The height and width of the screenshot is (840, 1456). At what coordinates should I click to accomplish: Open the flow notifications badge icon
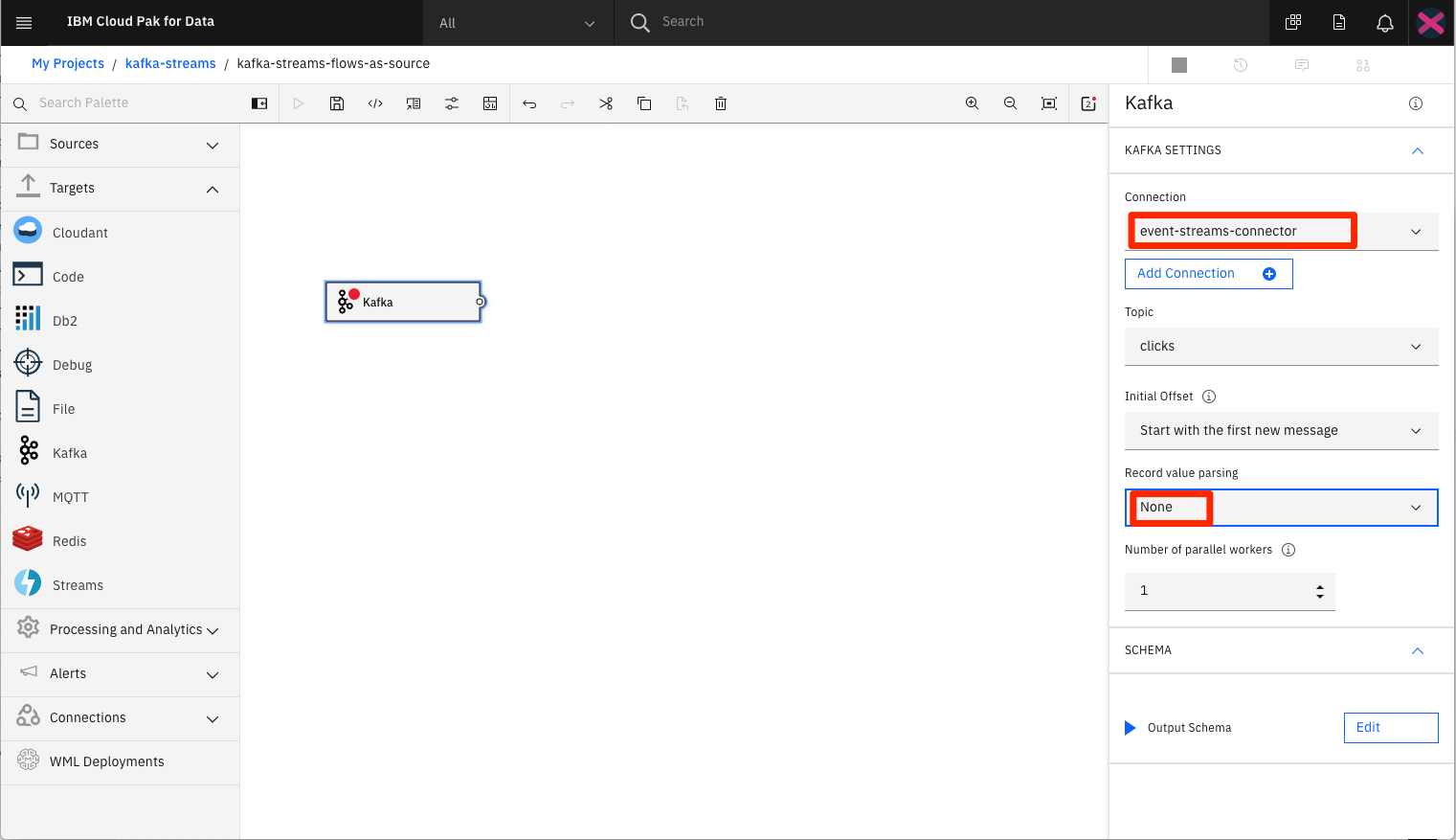point(1088,103)
